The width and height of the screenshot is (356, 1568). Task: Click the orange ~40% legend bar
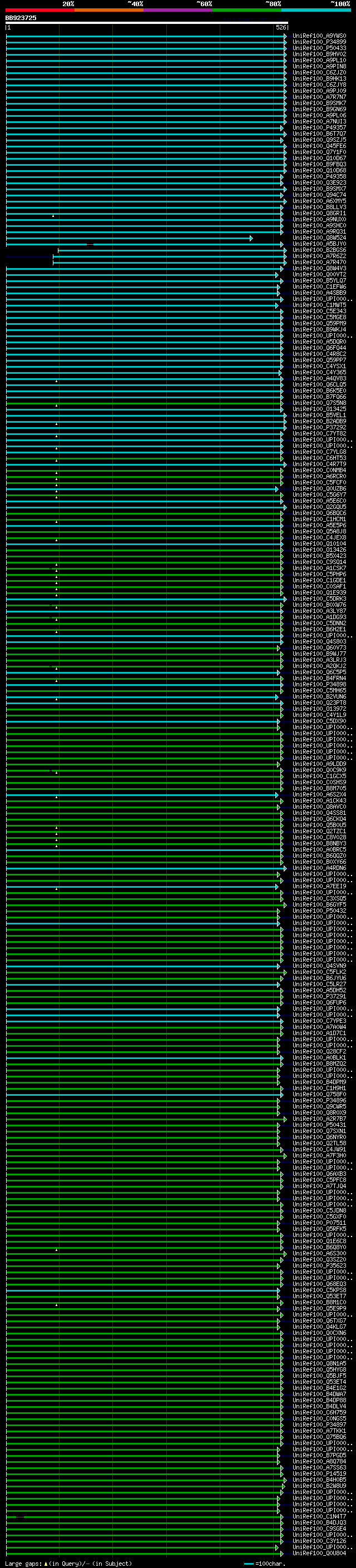coord(109,10)
